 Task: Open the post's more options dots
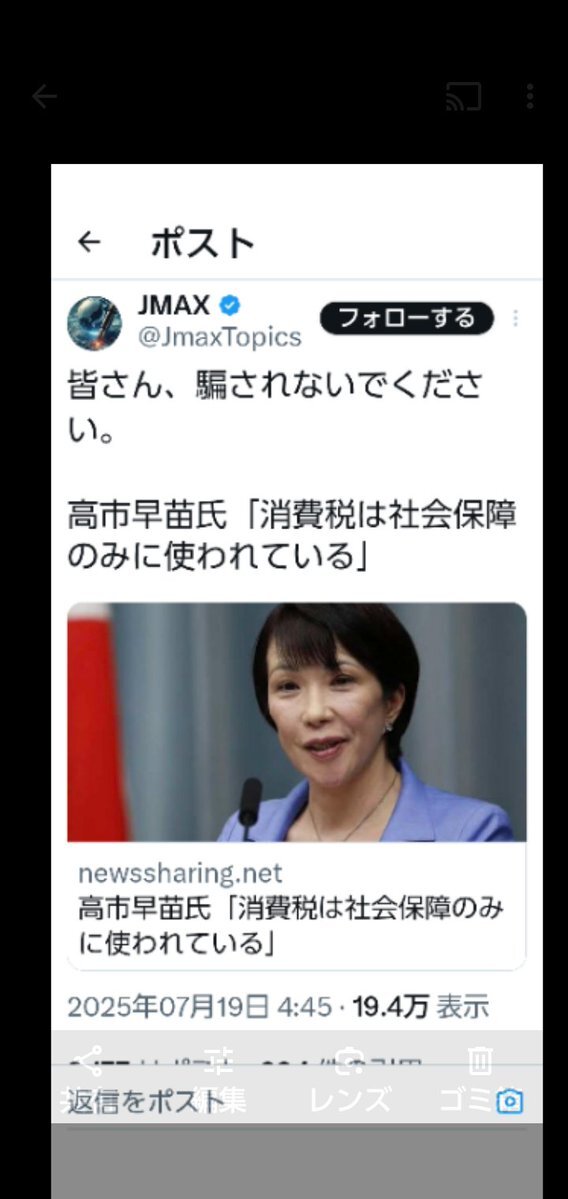click(515, 318)
